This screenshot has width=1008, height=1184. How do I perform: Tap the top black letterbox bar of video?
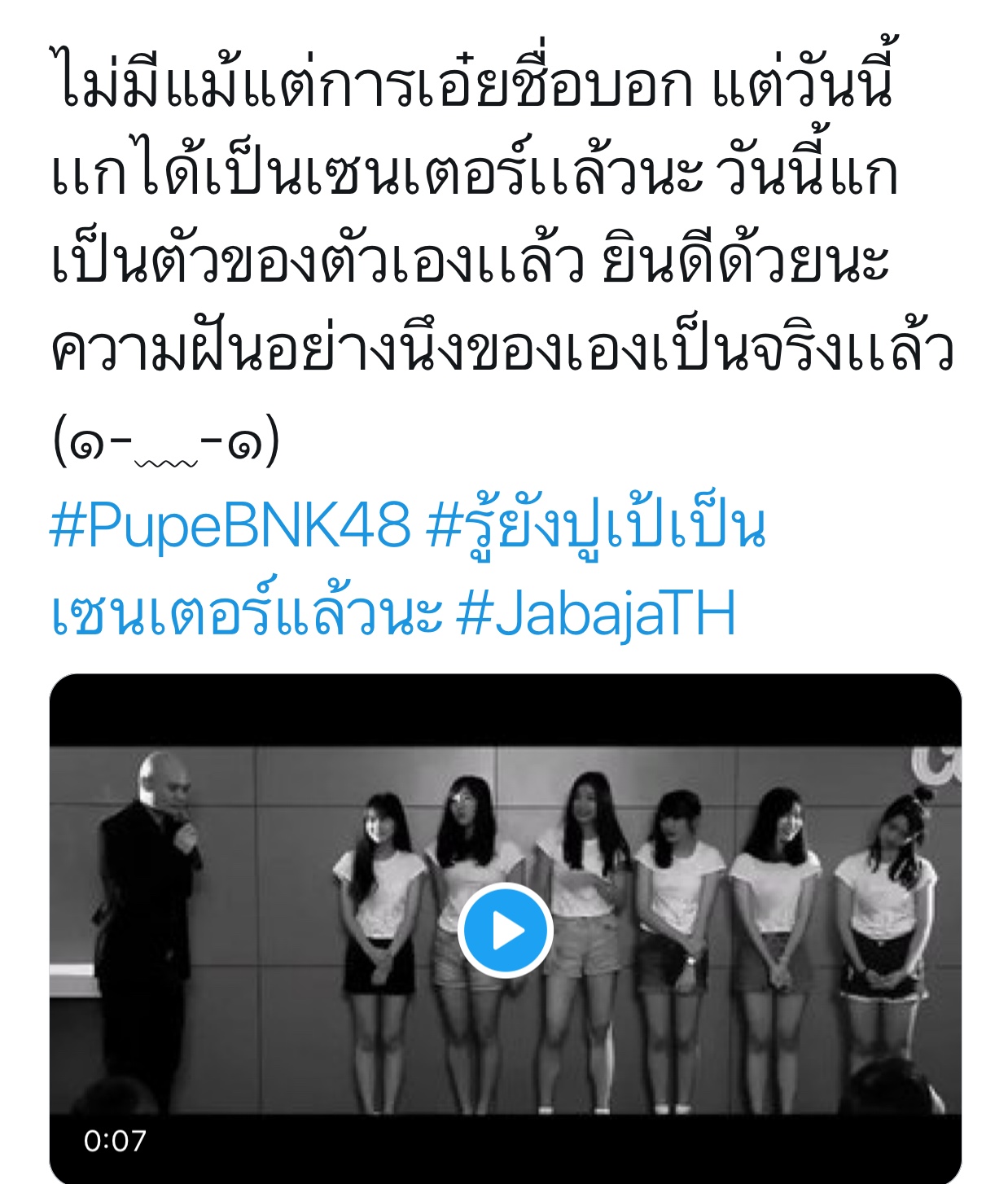pos(505,710)
